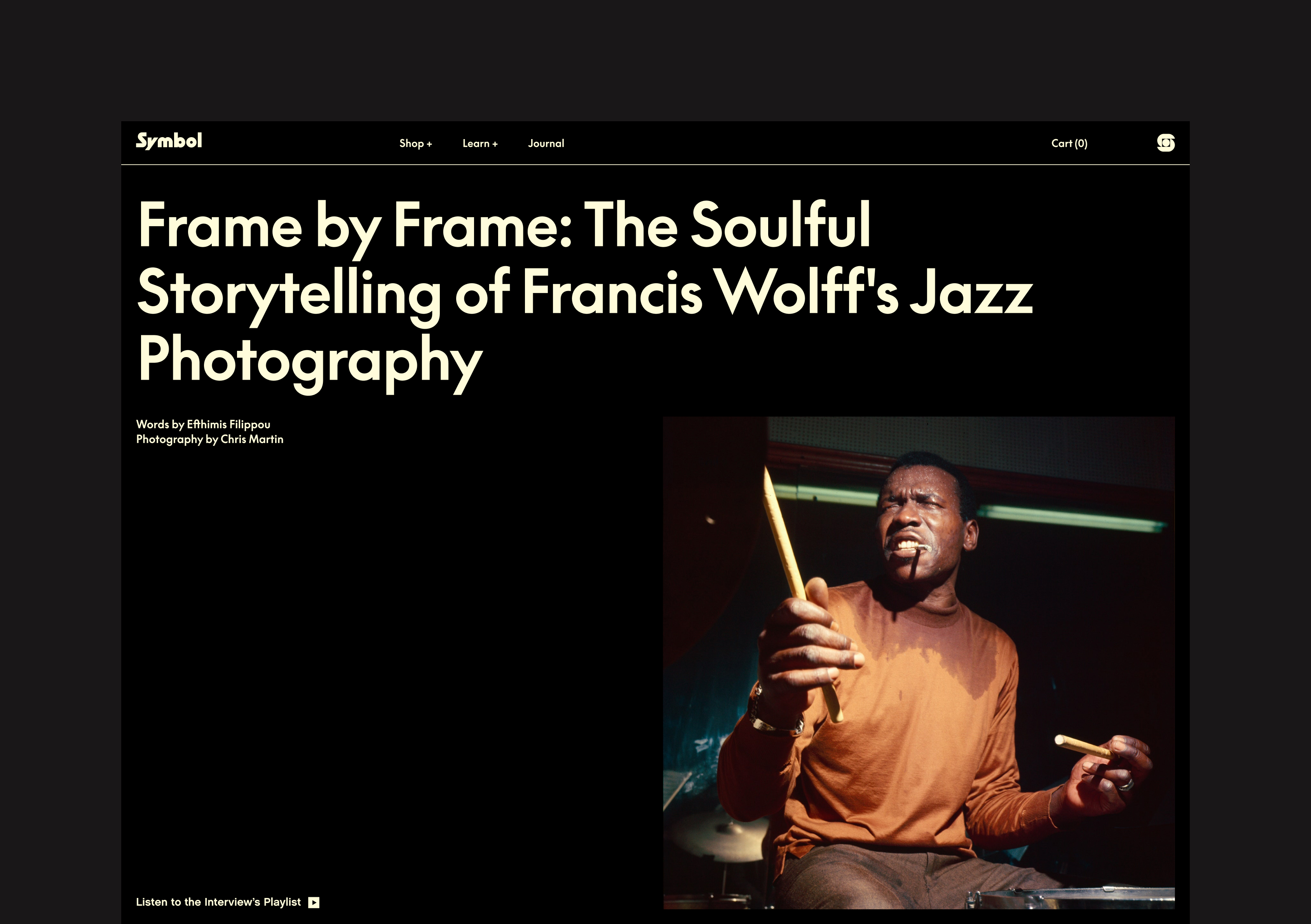Click the Cart item count

pos(1081,143)
